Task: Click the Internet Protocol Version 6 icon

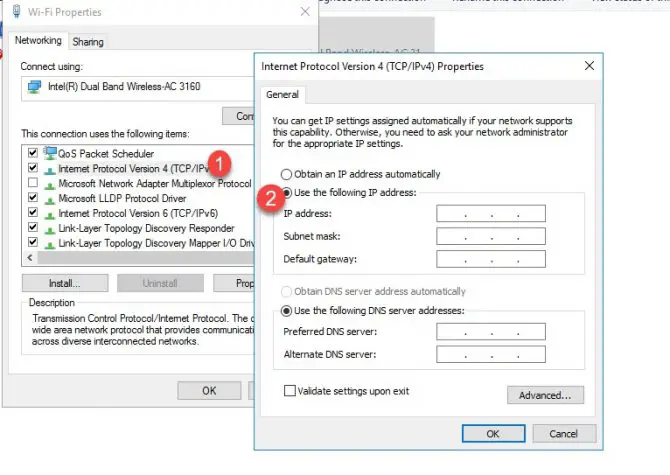Action: pos(50,214)
